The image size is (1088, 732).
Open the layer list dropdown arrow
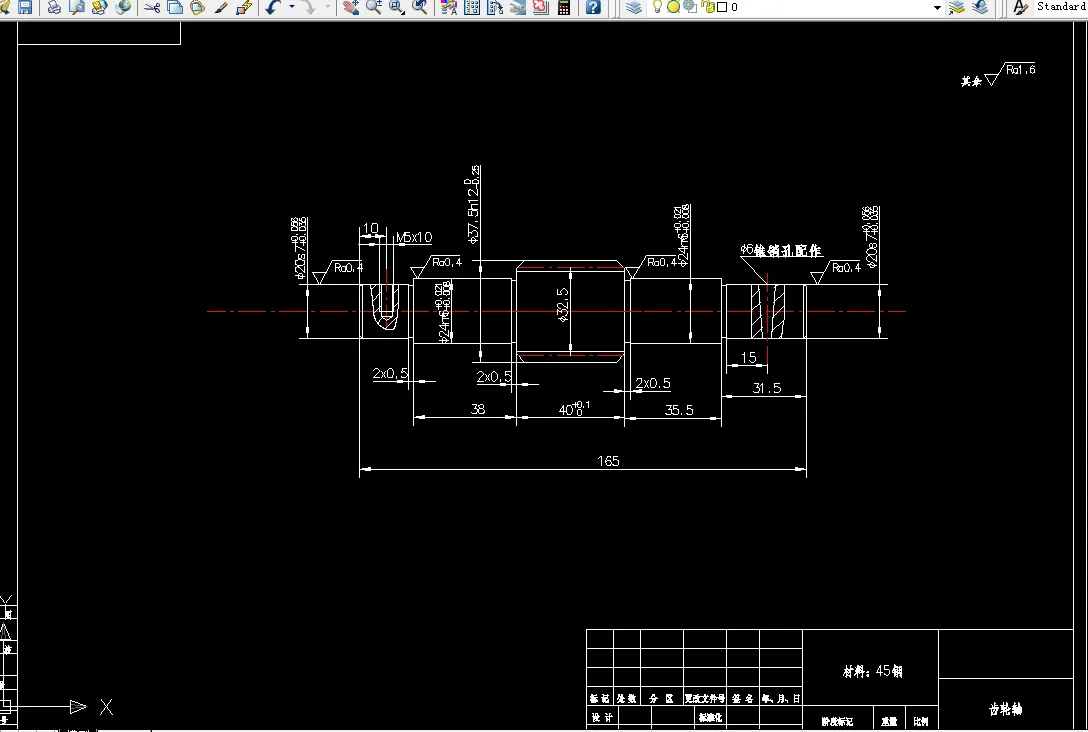[x=937, y=8]
